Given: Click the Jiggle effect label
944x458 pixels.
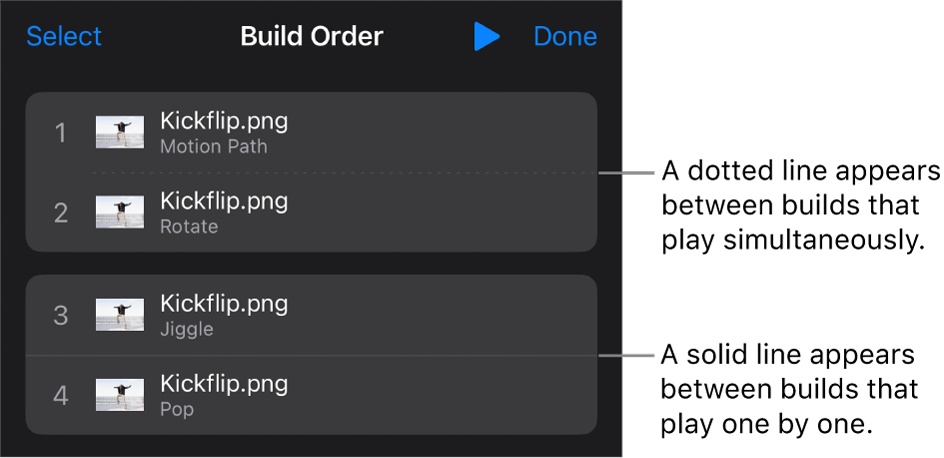Looking at the screenshot, I should pos(187,329).
